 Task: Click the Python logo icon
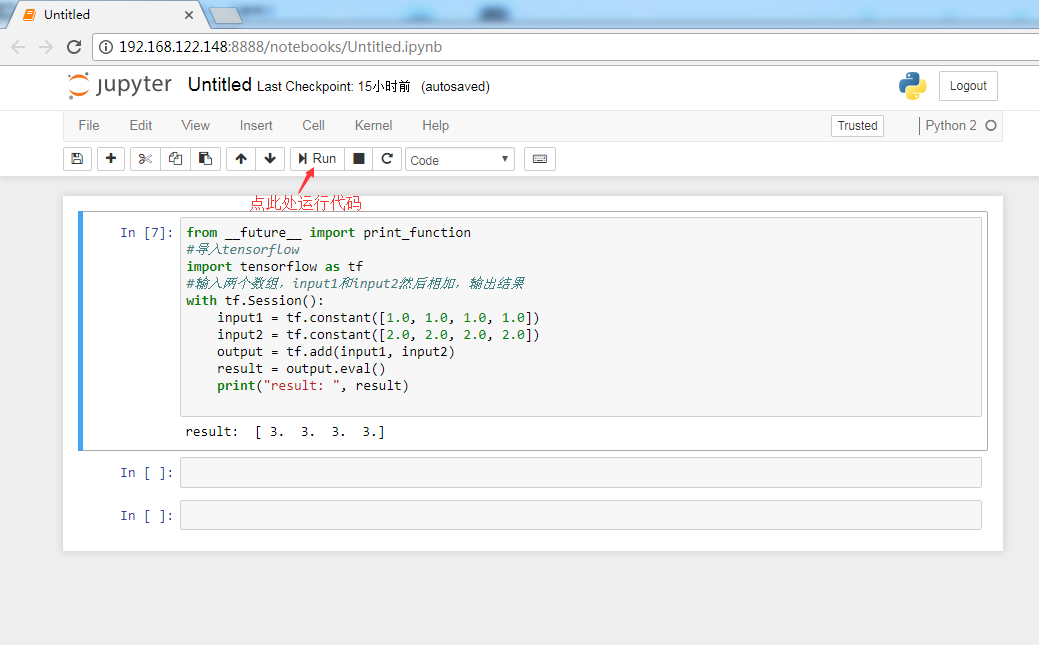point(912,86)
